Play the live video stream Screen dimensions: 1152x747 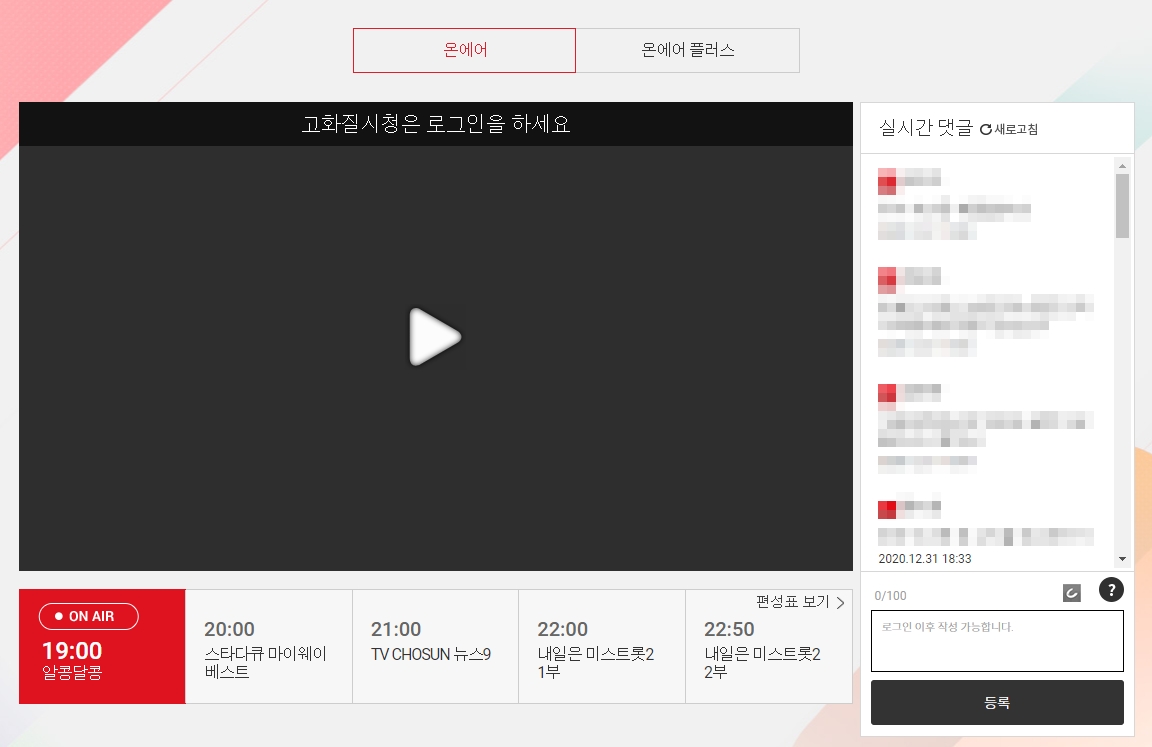[435, 336]
